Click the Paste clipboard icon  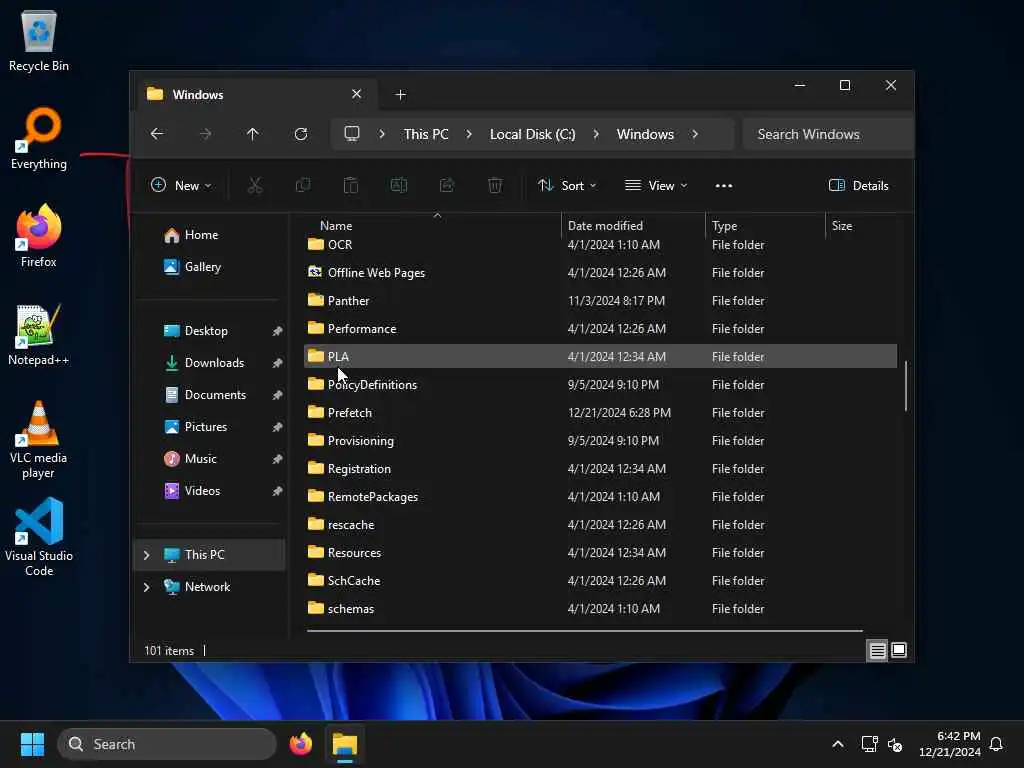pyautogui.click(x=351, y=185)
